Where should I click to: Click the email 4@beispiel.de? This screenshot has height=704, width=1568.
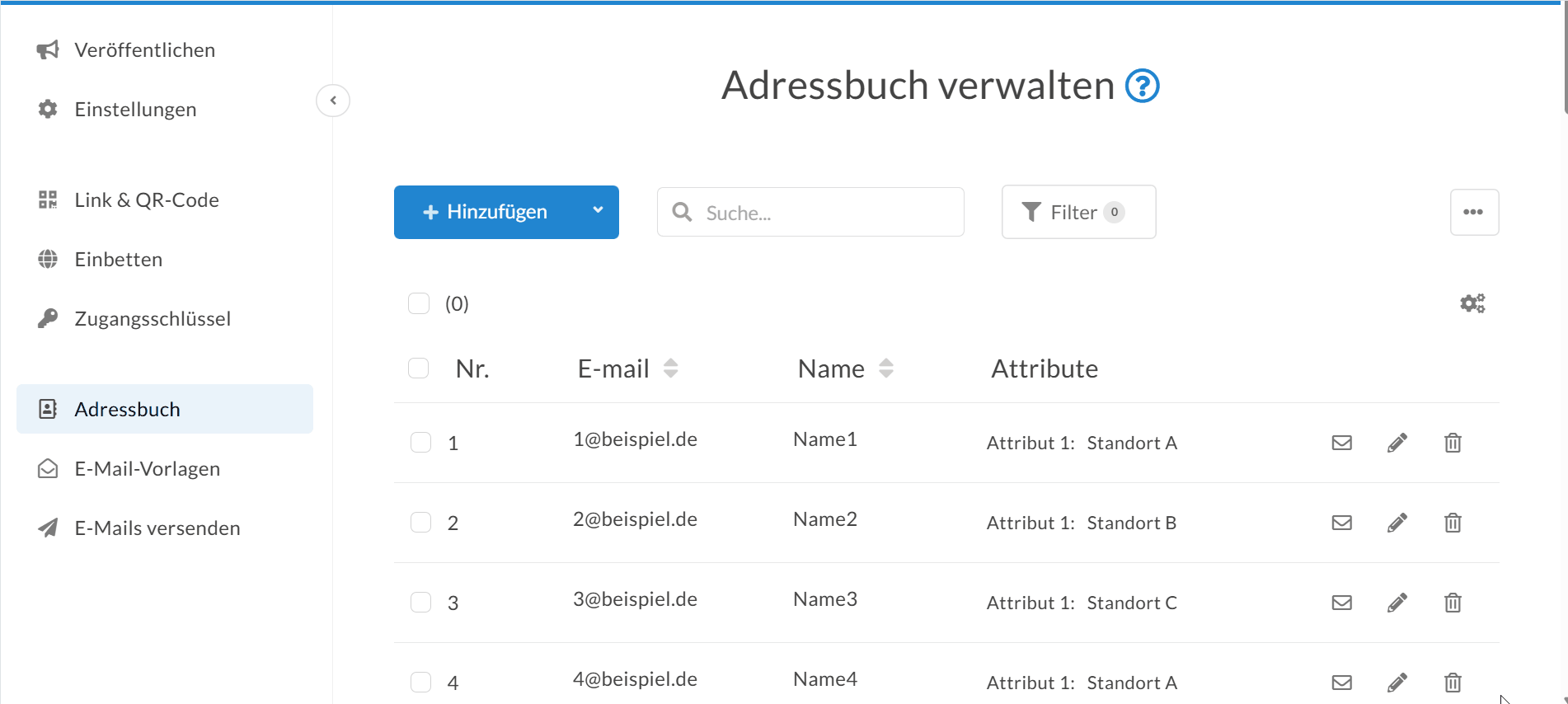click(x=635, y=679)
